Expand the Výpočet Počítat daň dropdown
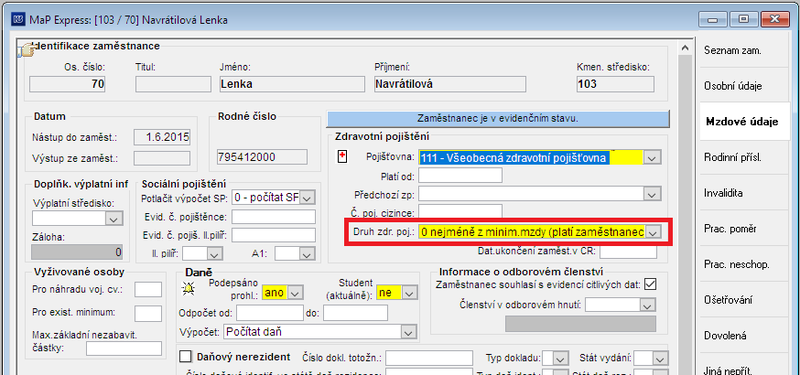Screen dimensions: 800x375 coord(408,332)
